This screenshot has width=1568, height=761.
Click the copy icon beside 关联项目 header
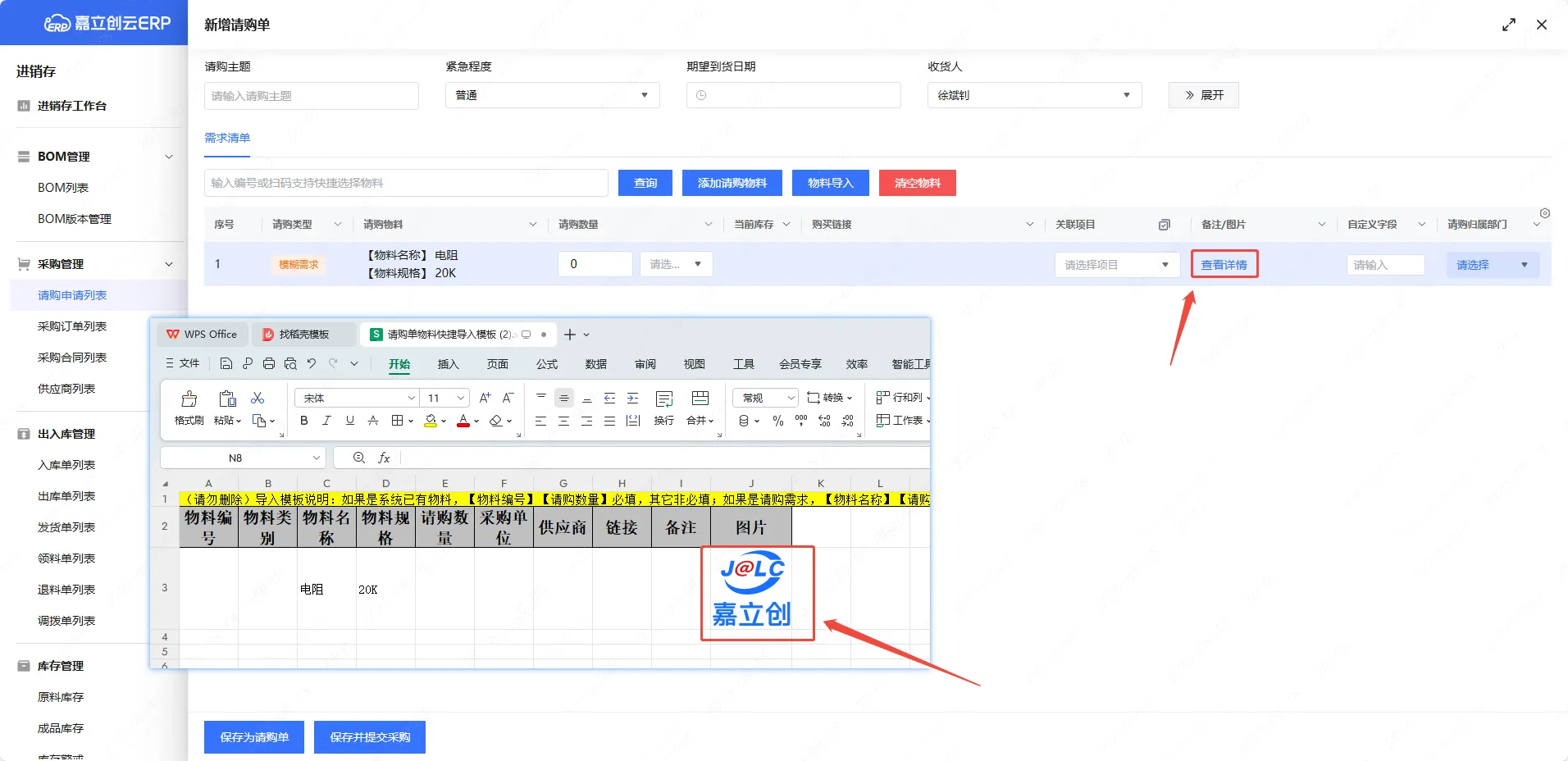coord(1164,225)
